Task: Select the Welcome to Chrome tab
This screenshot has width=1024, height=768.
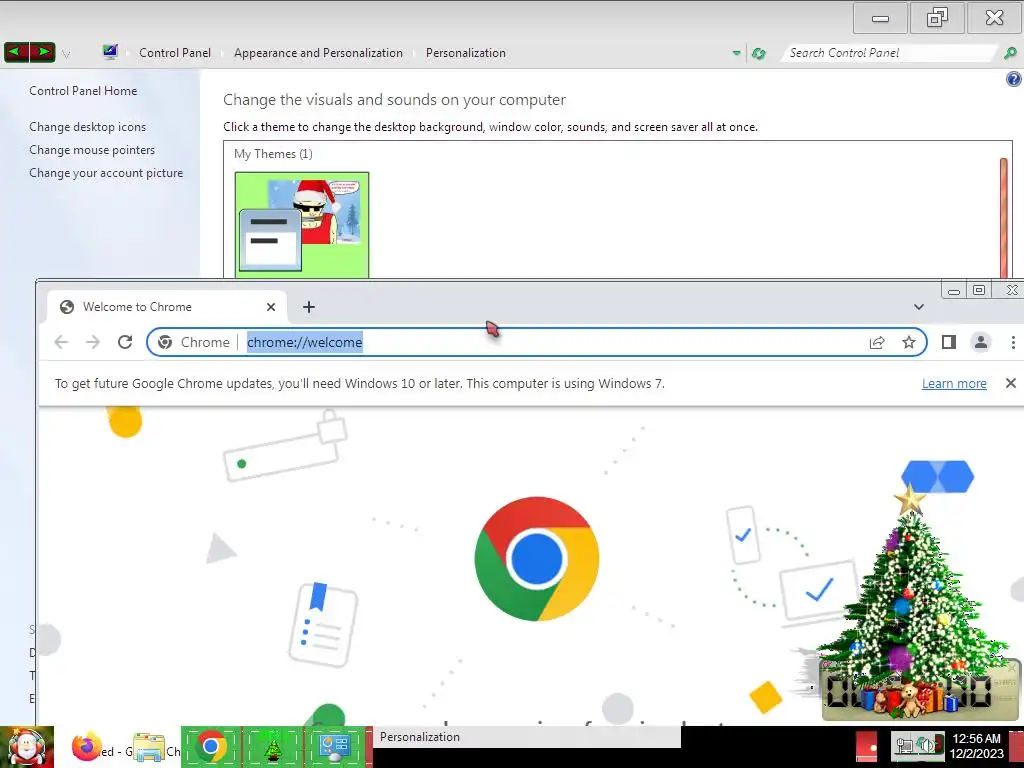Action: click(167, 307)
